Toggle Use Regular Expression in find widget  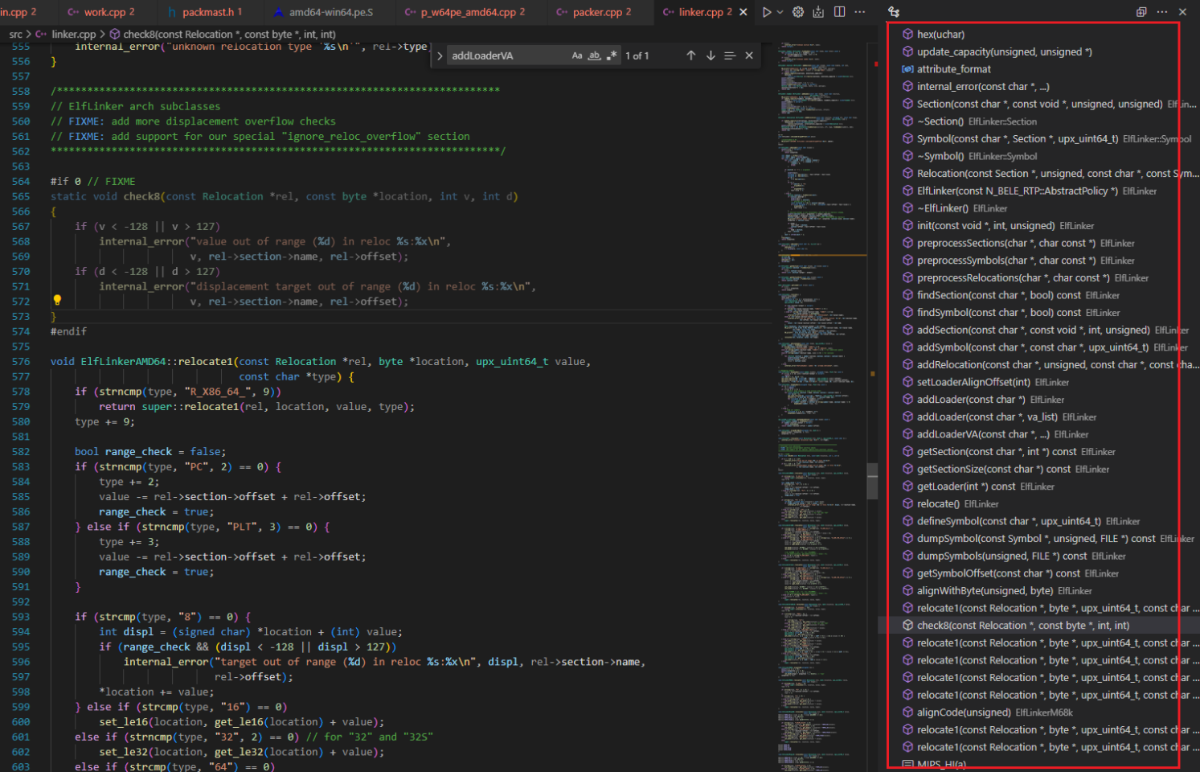point(611,56)
